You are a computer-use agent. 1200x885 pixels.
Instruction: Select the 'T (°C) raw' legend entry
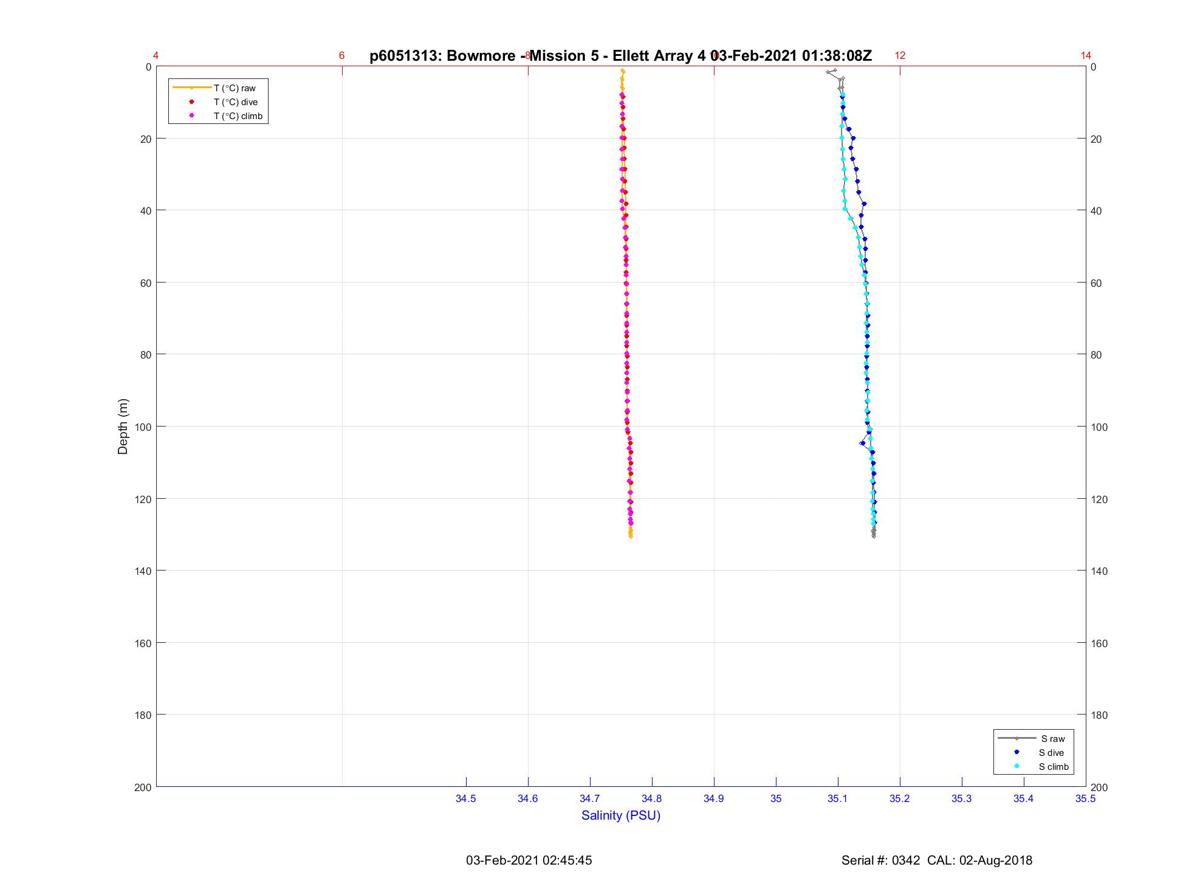click(x=235, y=88)
